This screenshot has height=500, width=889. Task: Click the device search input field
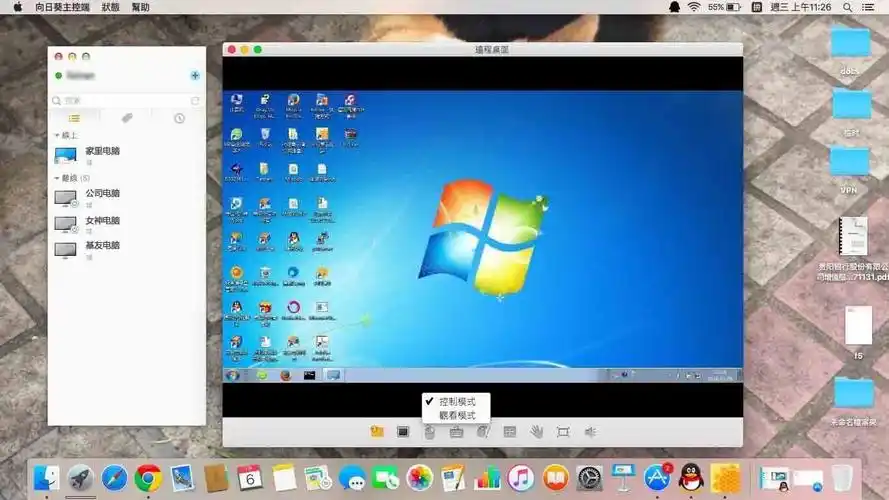122,101
